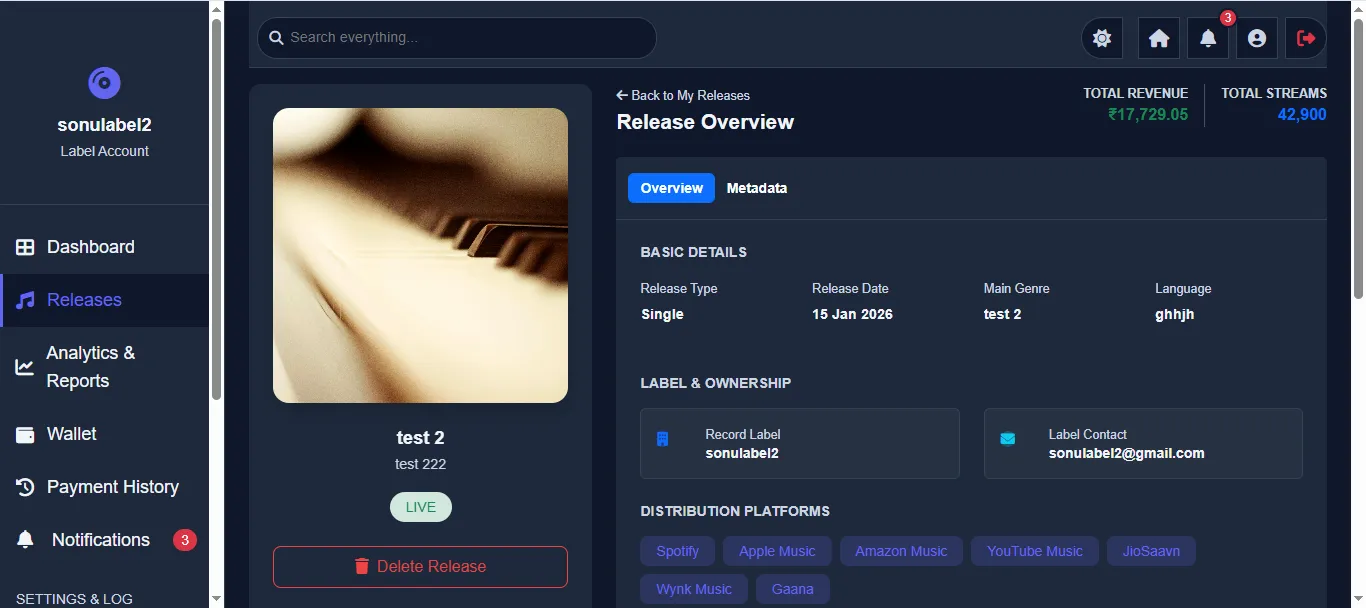The height and width of the screenshot is (608, 1366).
Task: Click the release date 15 Jan 2026
Action: pyautogui.click(x=852, y=314)
